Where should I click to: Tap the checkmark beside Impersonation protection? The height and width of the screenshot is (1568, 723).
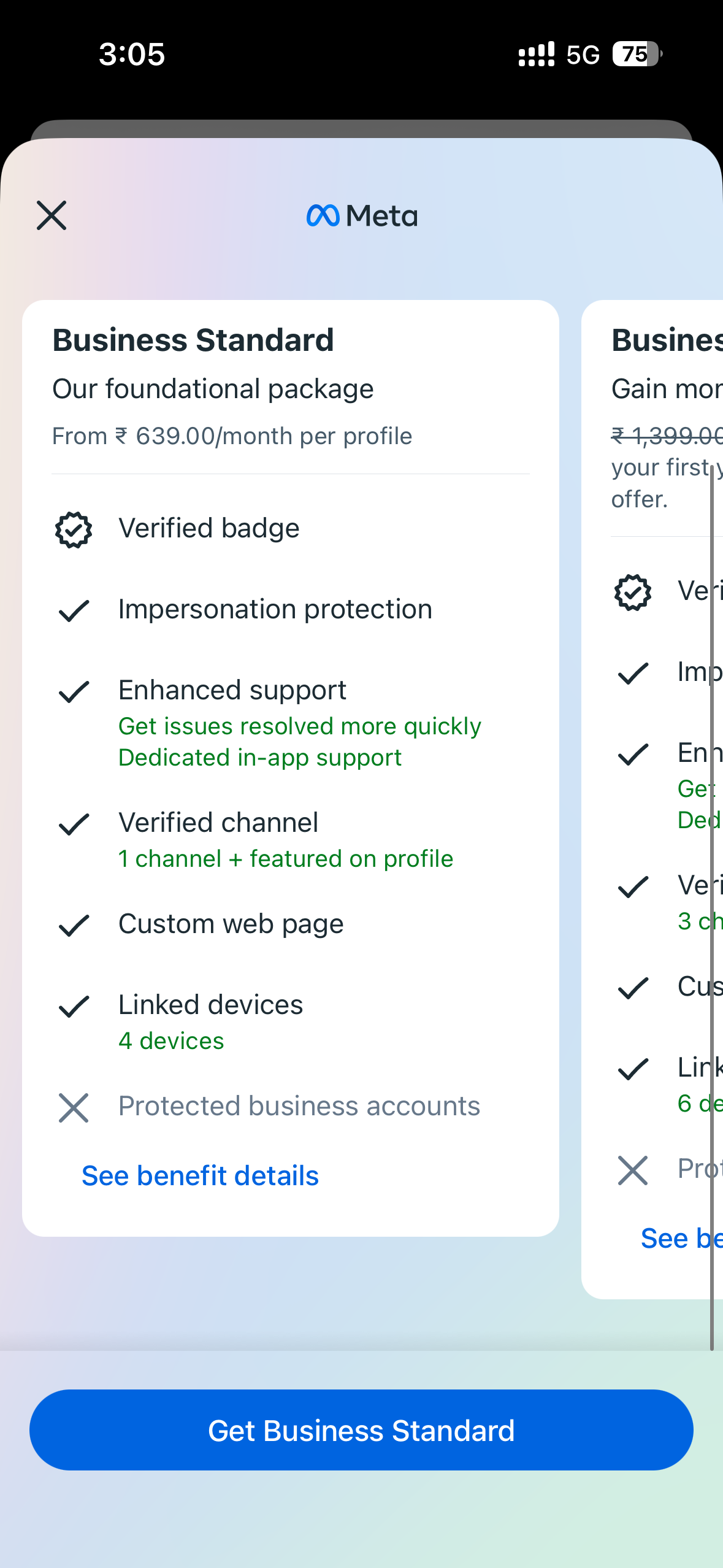pyautogui.click(x=74, y=610)
